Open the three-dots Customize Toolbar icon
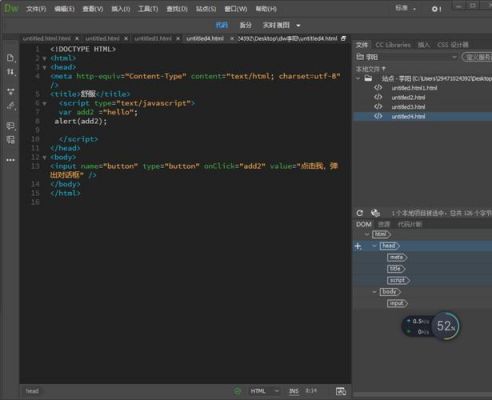492x400 pixels. click(x=10, y=160)
